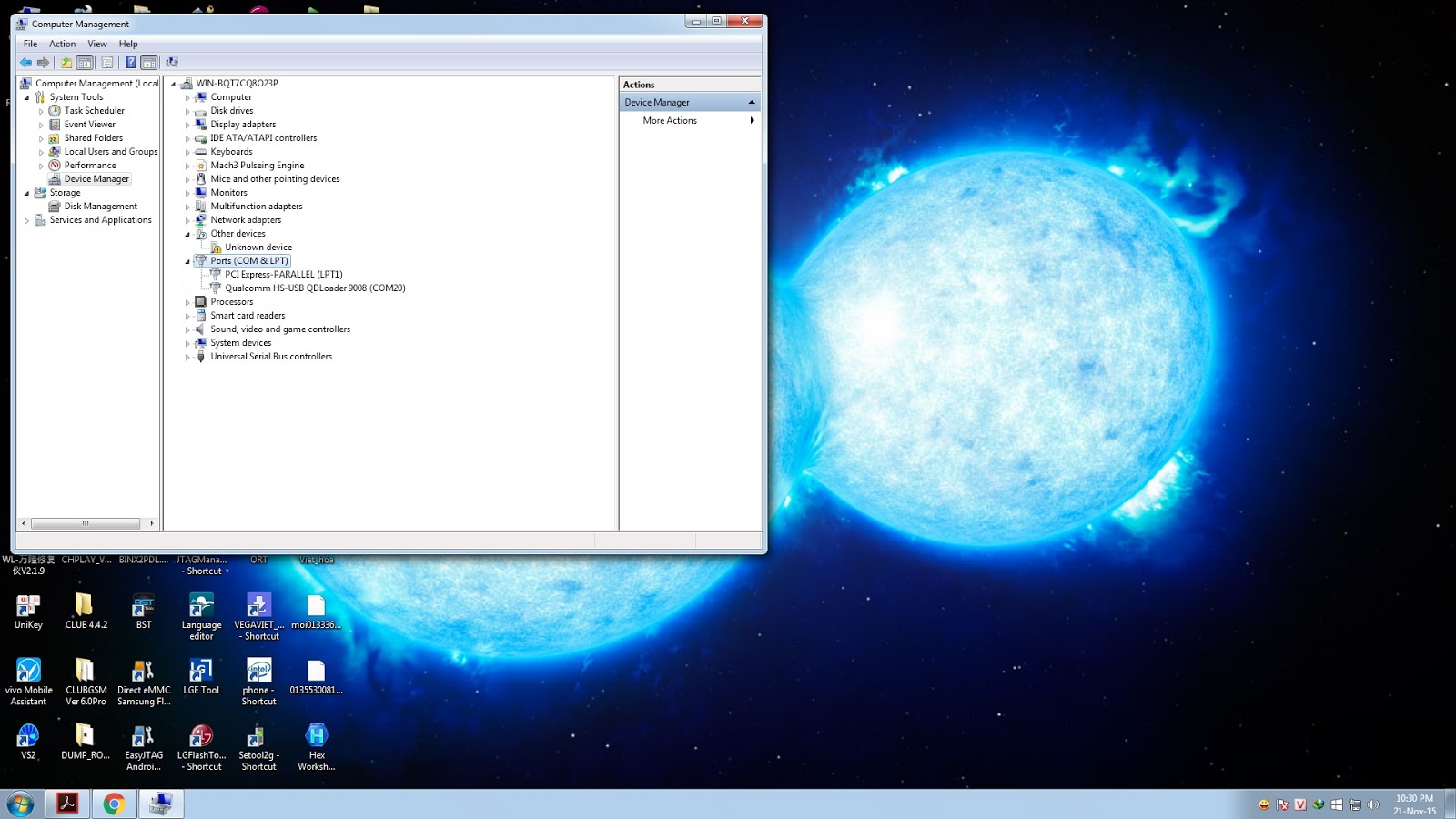Click the Up One Level folder icon
The height and width of the screenshot is (819, 1456).
[x=66, y=63]
